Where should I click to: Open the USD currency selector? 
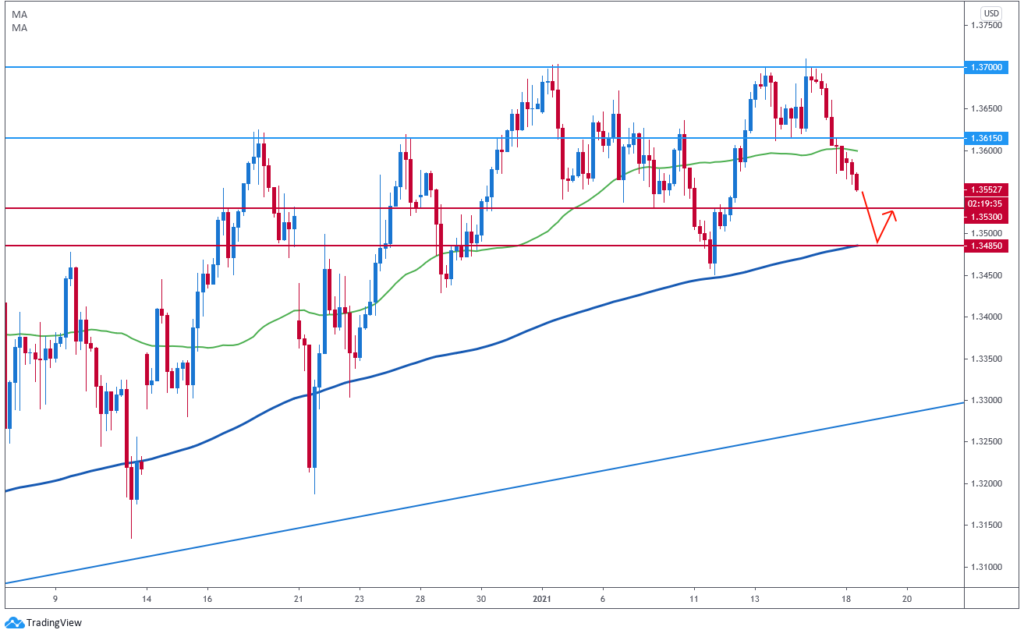click(x=991, y=13)
